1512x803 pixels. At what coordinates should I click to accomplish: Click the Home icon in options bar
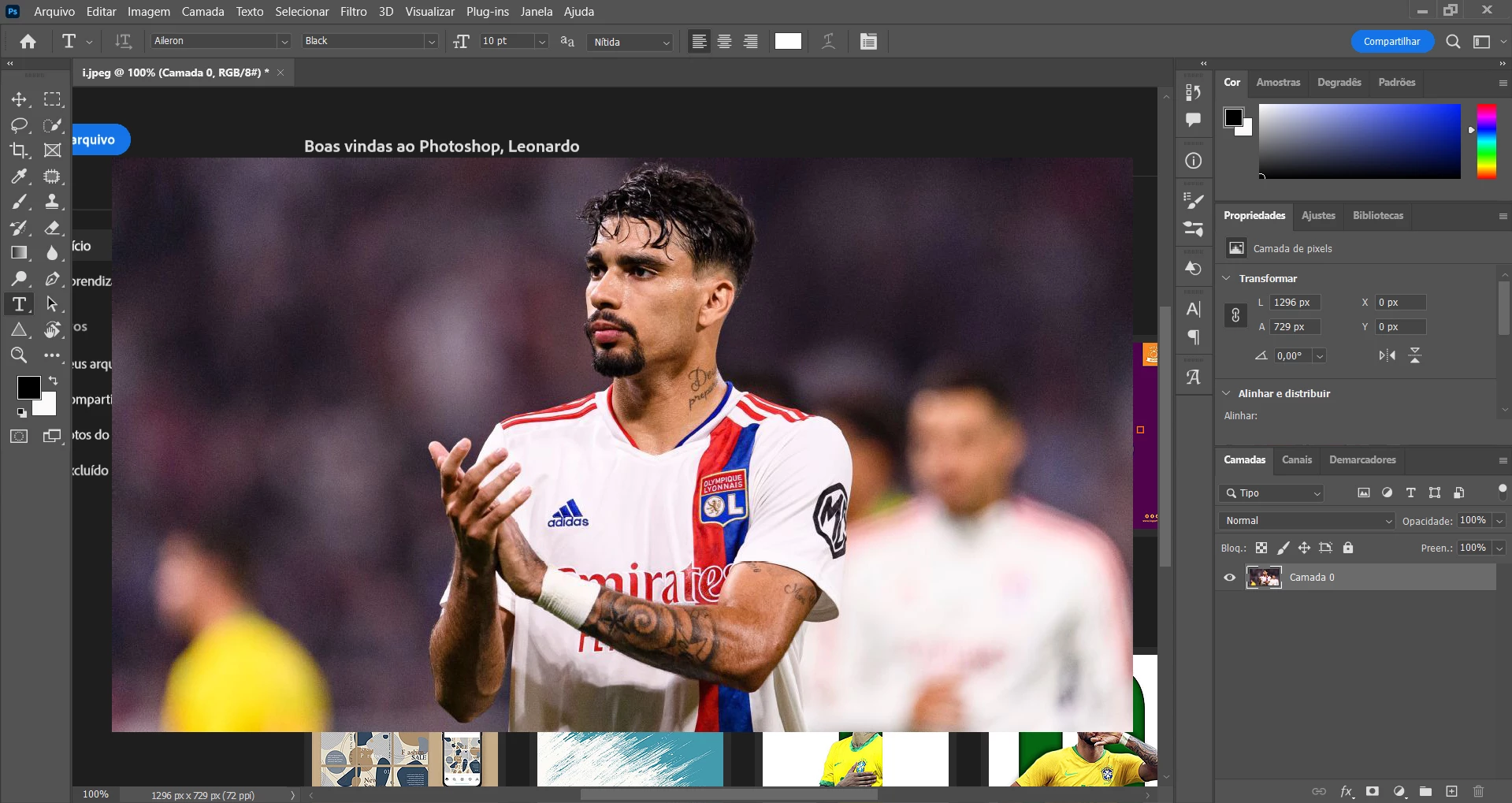click(x=28, y=41)
